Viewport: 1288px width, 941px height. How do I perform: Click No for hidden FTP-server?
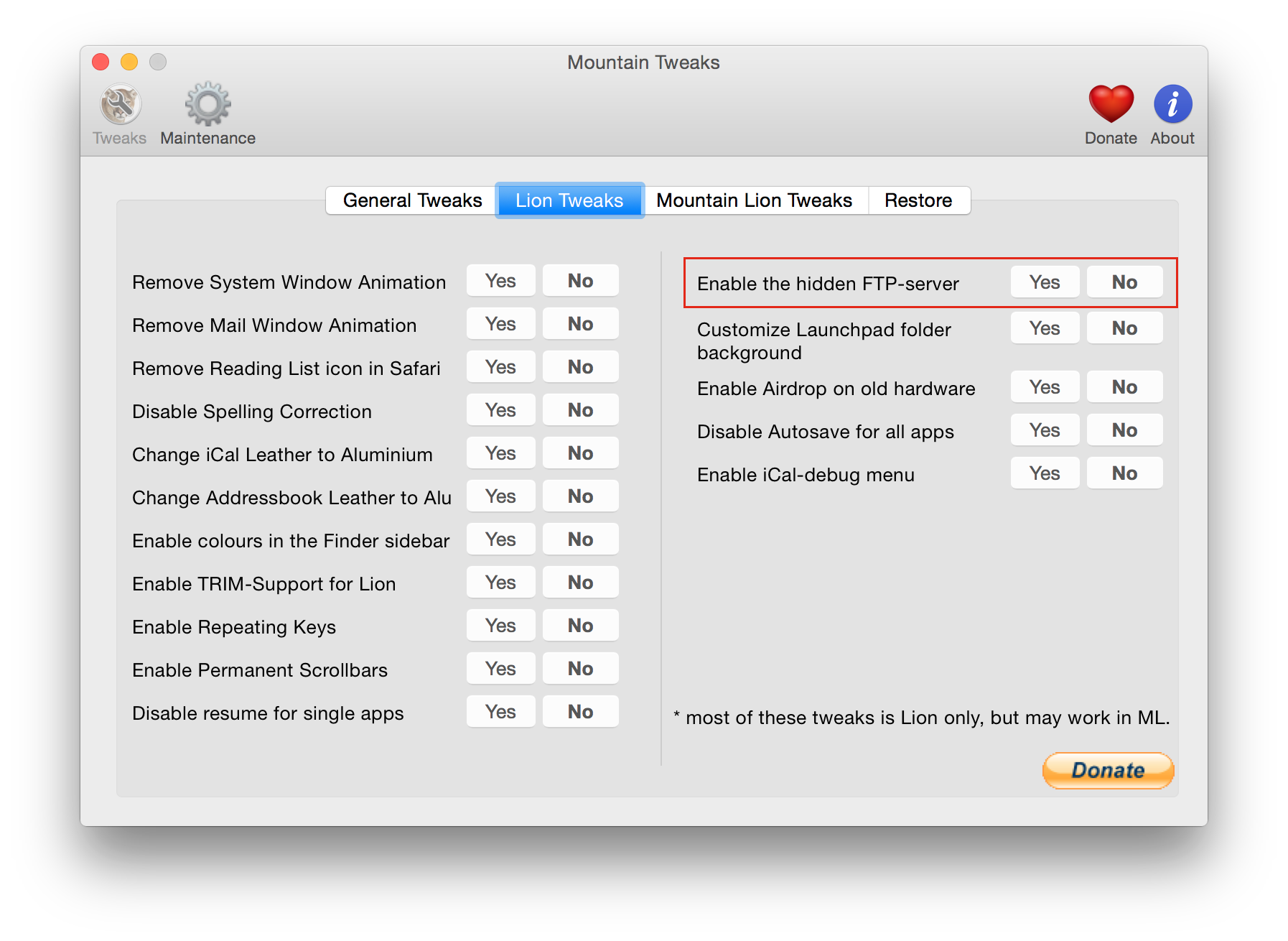pyautogui.click(x=1124, y=282)
